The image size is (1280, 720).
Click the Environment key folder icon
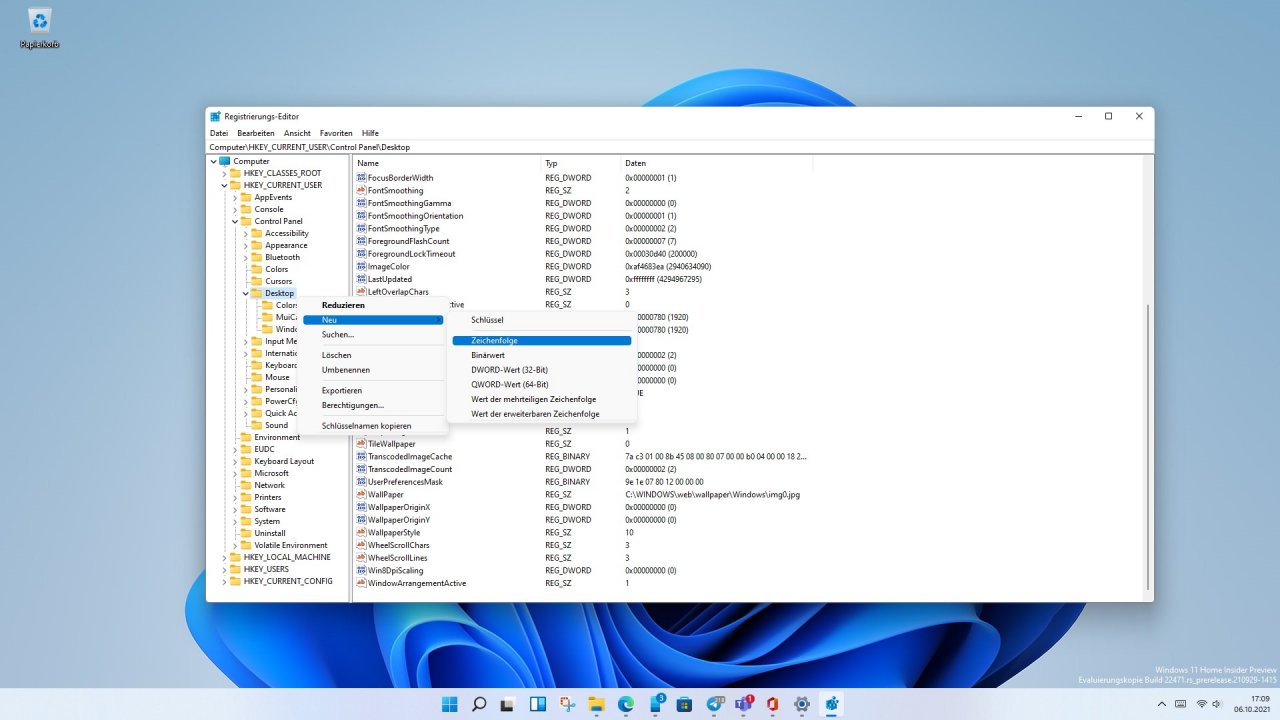[x=246, y=437]
